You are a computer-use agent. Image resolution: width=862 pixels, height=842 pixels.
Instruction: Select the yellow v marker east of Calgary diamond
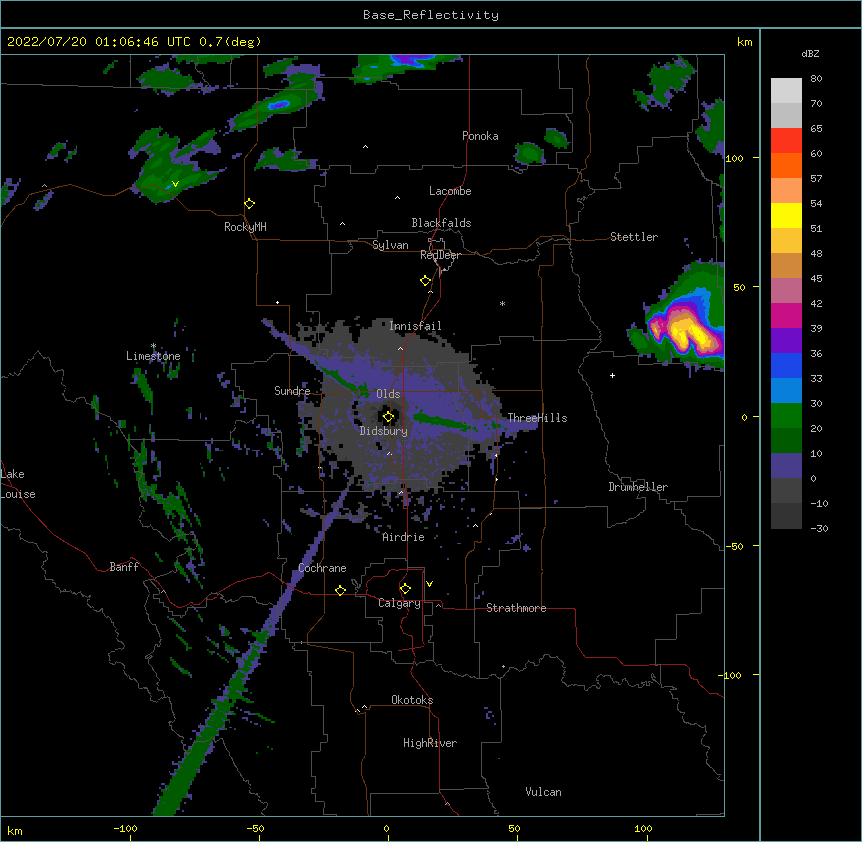[x=429, y=584]
